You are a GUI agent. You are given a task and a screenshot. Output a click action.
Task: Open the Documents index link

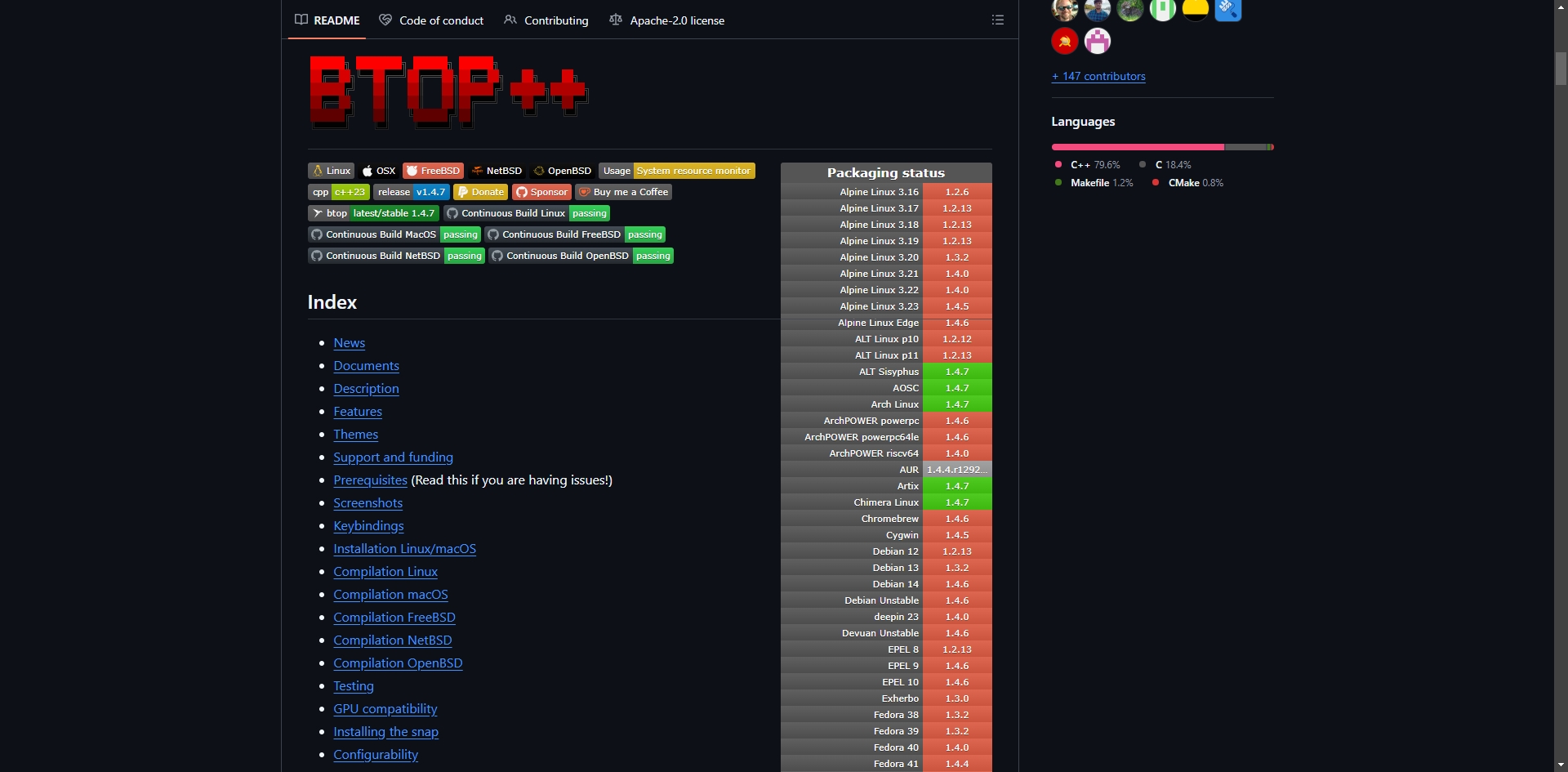(x=367, y=366)
